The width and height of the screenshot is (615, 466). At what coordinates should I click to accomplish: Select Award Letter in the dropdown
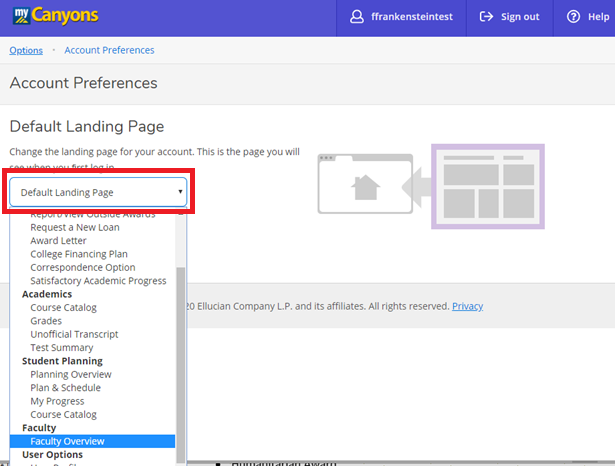point(58,241)
